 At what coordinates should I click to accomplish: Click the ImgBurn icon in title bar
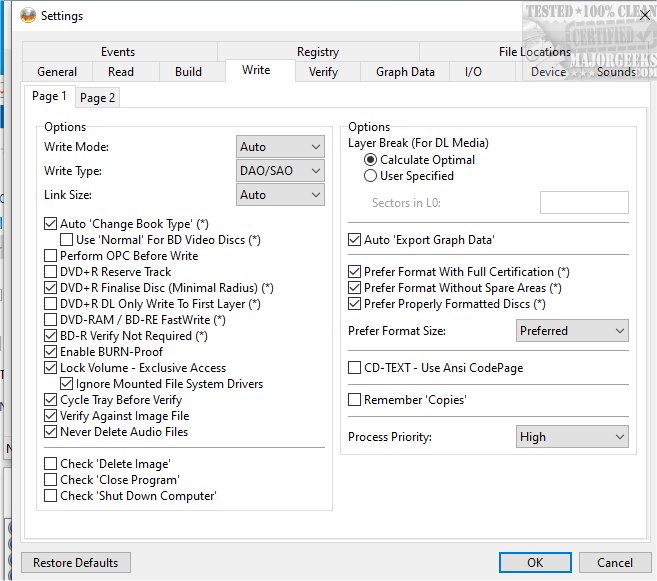[28, 16]
